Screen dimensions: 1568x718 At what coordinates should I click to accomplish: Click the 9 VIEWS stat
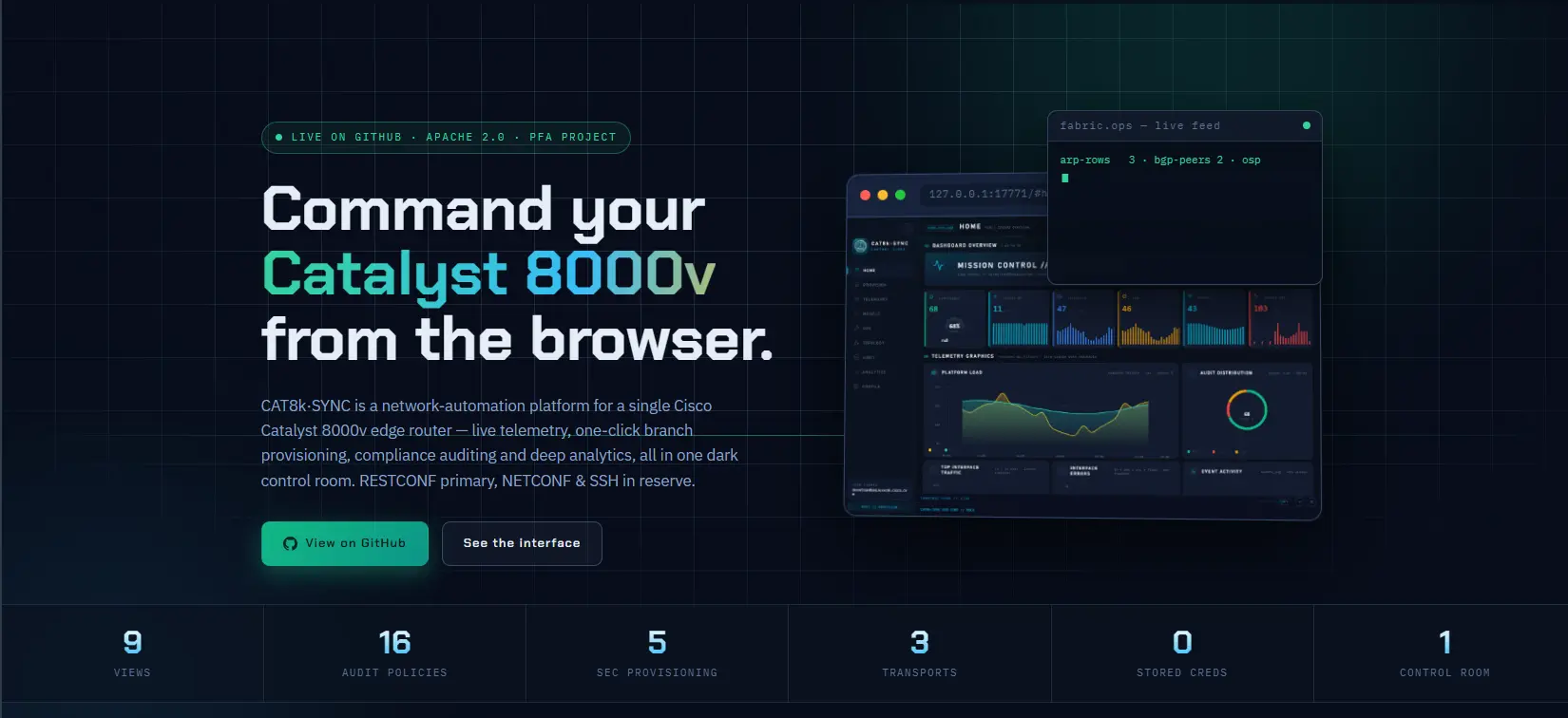point(132,653)
